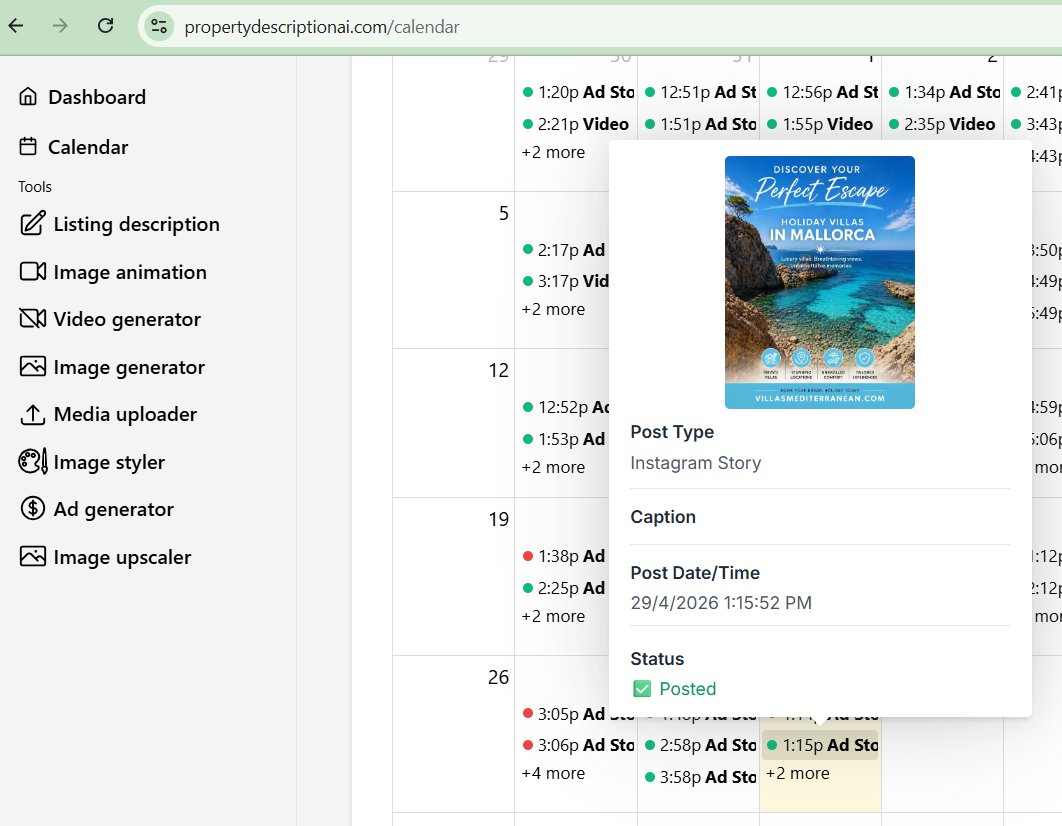Open the failed 1:38p Ad event

pyautogui.click(x=564, y=557)
